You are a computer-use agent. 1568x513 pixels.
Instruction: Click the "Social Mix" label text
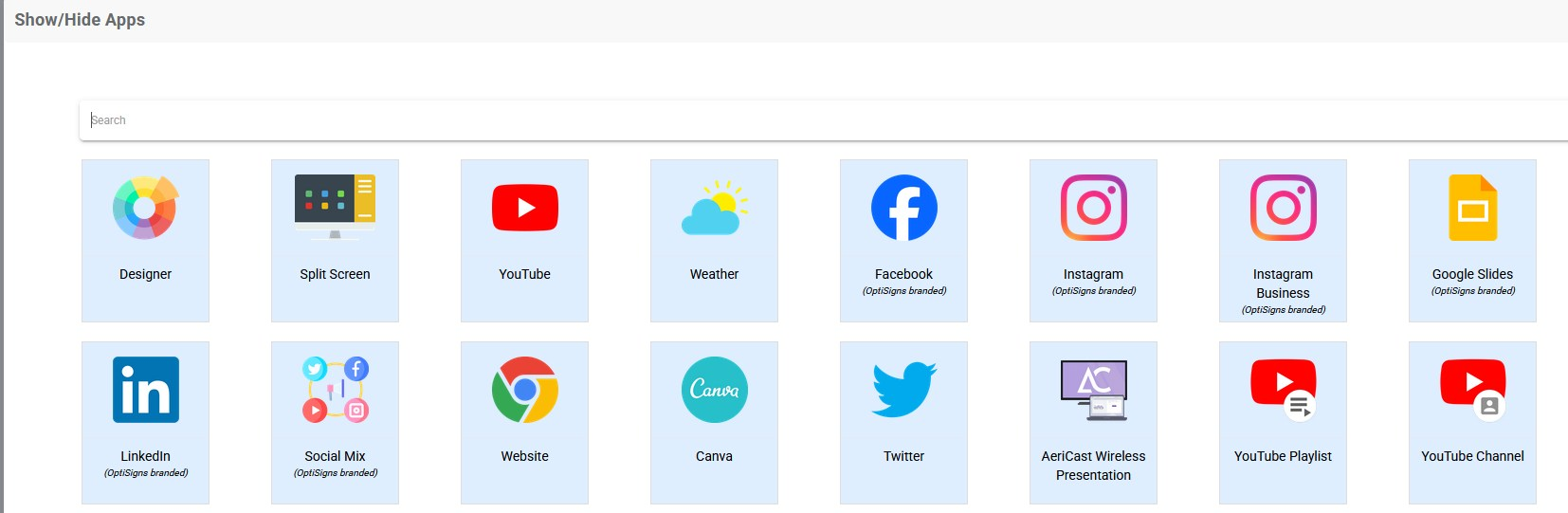point(335,456)
